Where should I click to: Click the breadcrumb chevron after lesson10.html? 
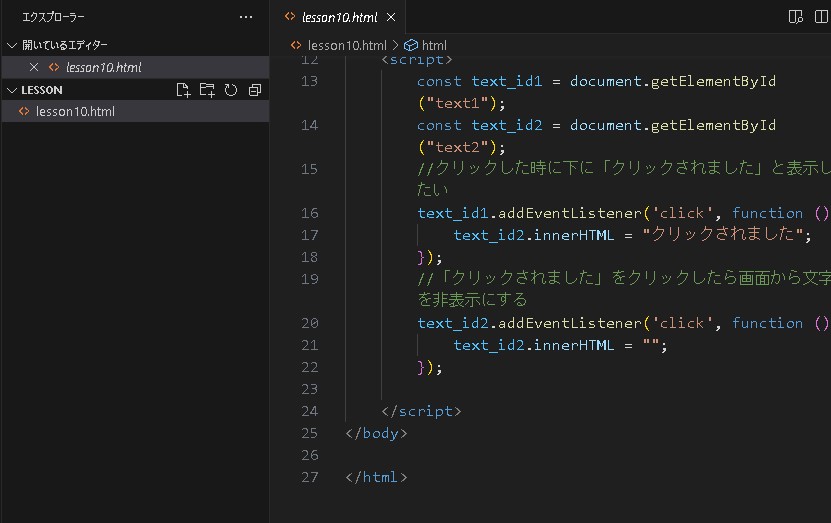[x=395, y=45]
